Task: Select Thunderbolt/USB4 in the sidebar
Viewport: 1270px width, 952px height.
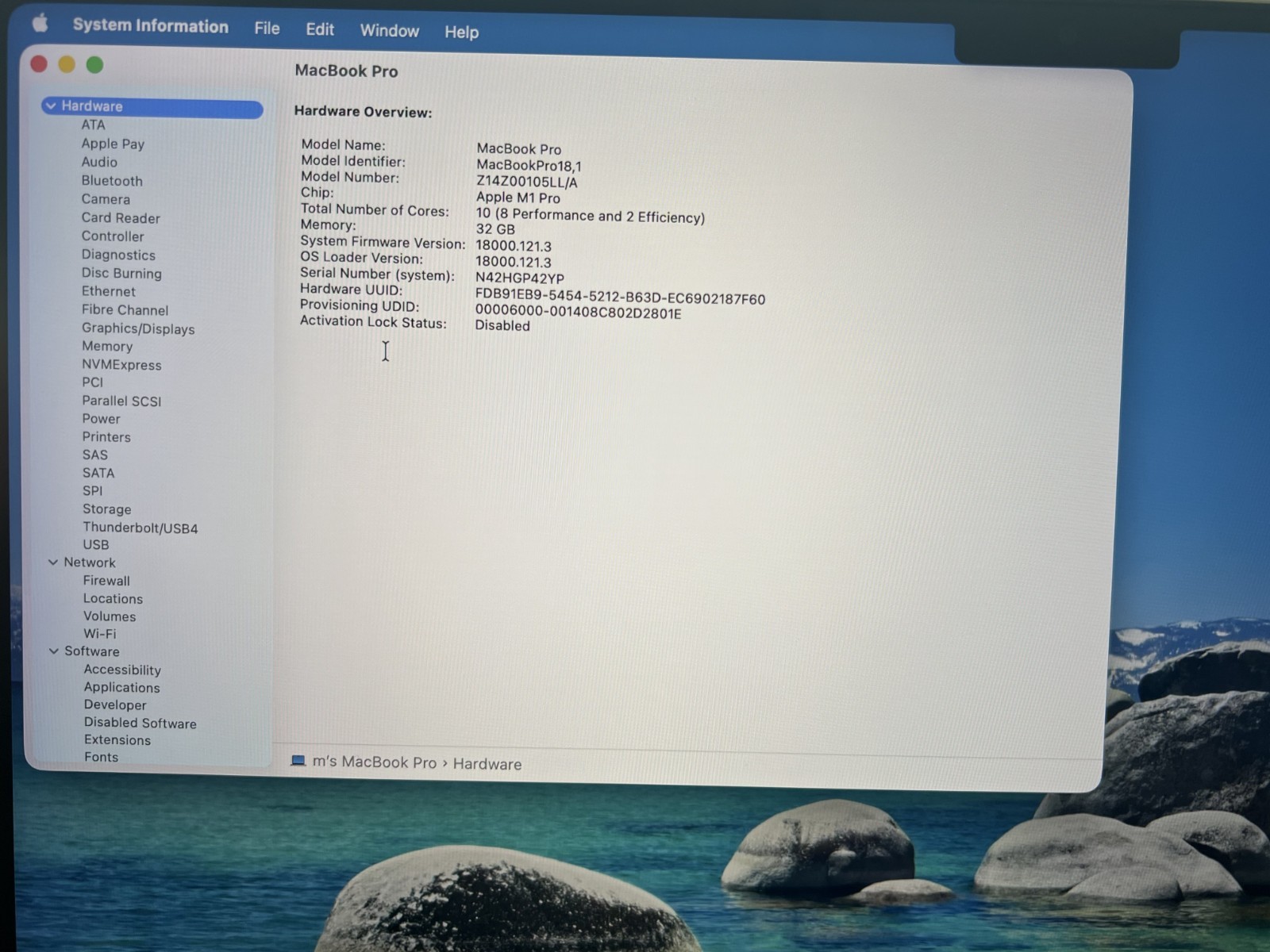Action: click(x=140, y=528)
